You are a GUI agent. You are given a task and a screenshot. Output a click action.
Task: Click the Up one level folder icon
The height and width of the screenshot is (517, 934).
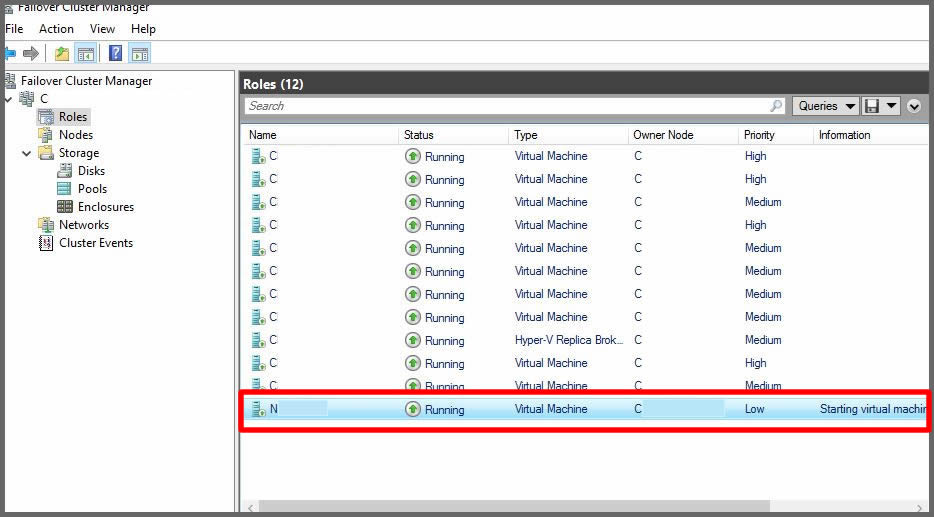(62, 54)
